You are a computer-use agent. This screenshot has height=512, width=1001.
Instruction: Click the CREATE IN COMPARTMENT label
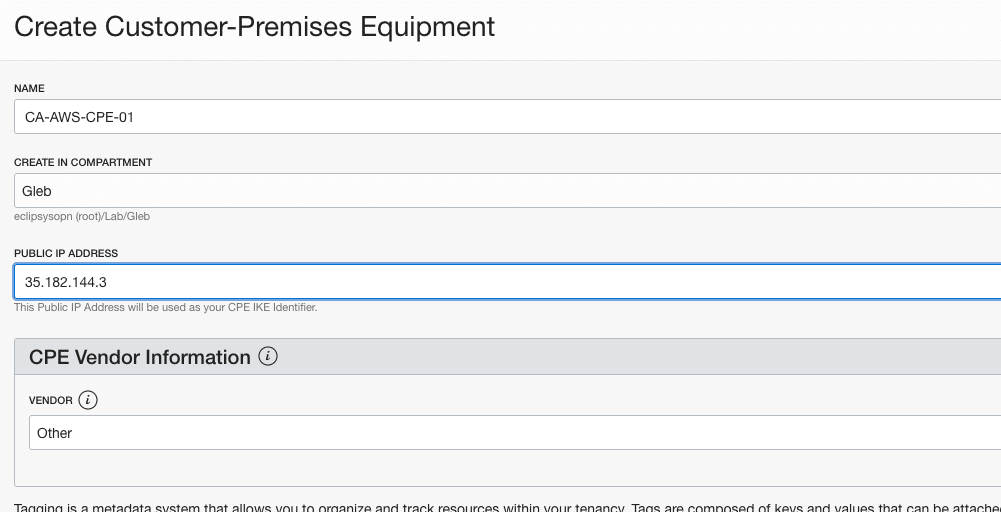(83, 162)
